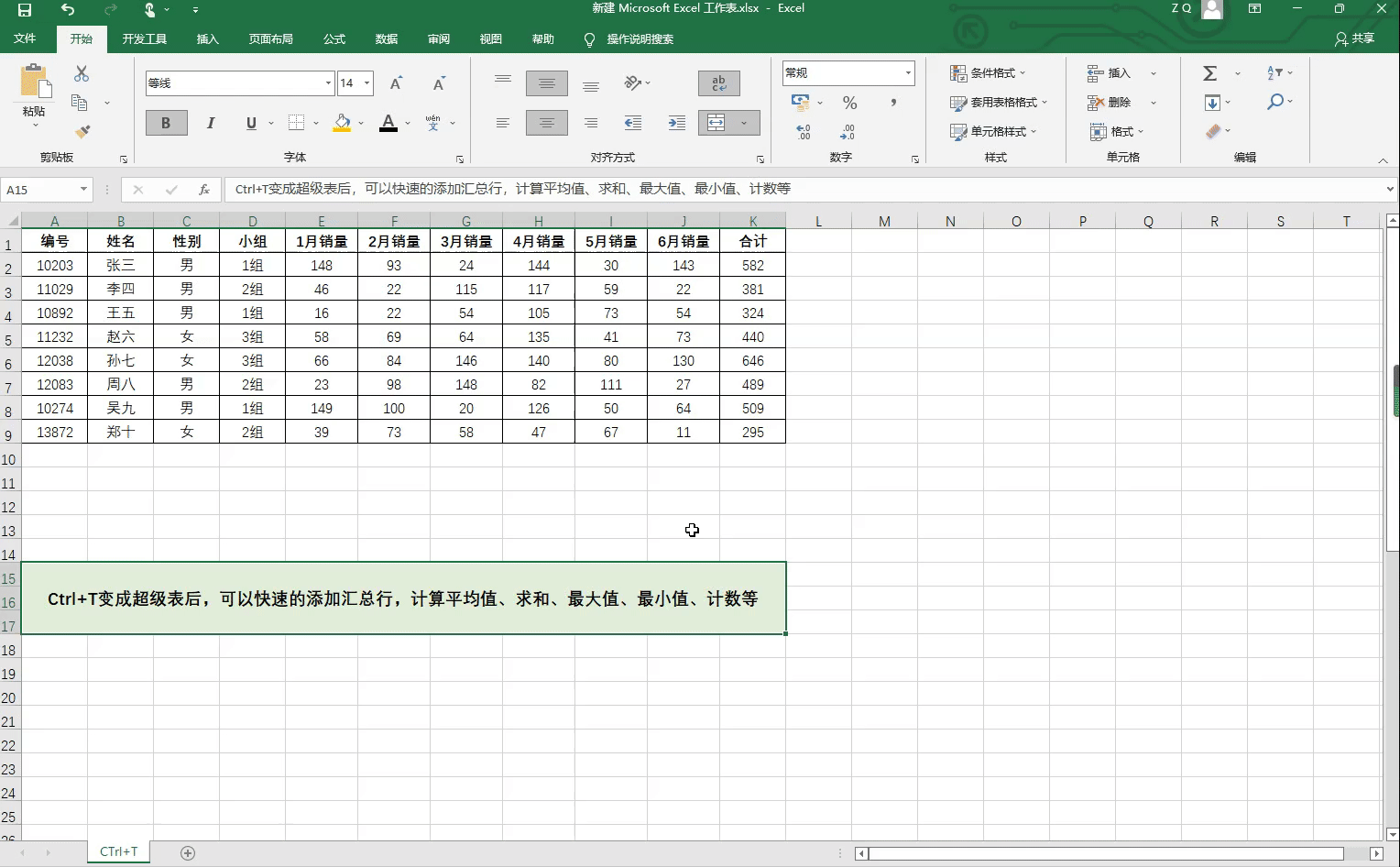Image resolution: width=1400 pixels, height=867 pixels.
Task: Click the Paste clipboard icon
Action: point(35,81)
